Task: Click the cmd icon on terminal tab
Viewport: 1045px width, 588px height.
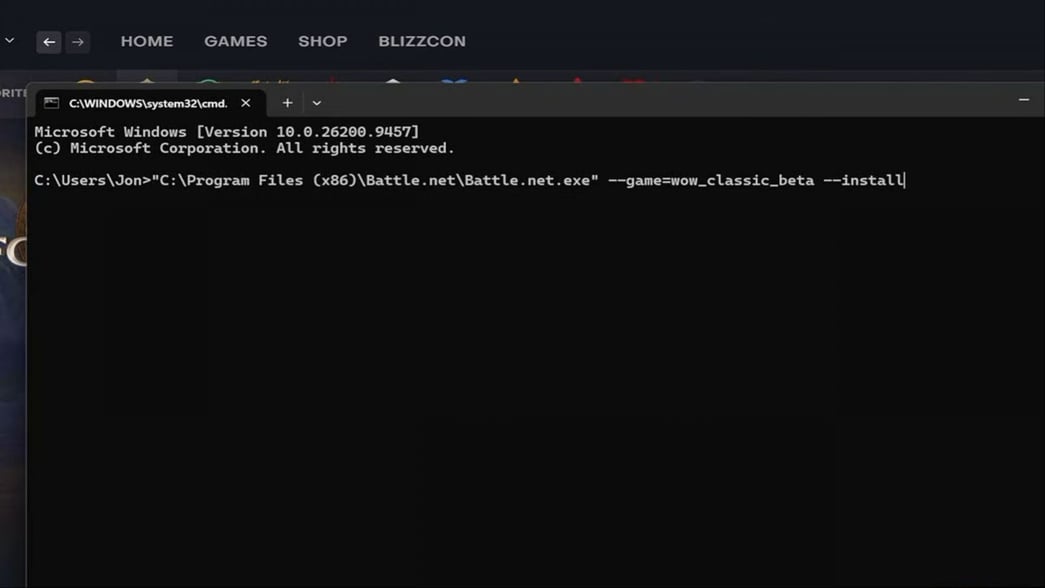Action: (x=51, y=103)
